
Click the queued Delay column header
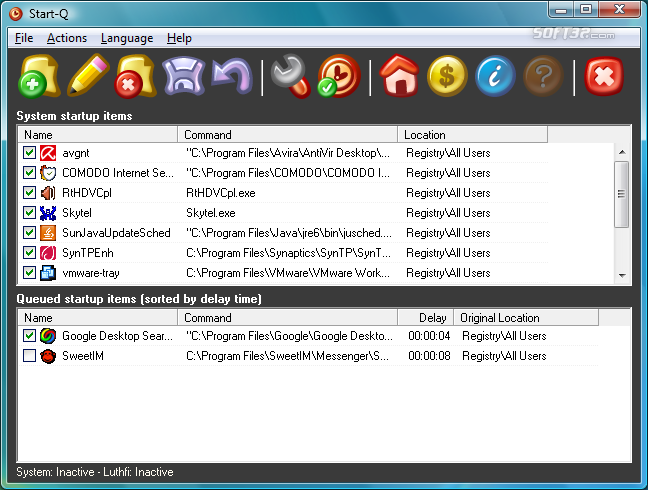click(426, 318)
